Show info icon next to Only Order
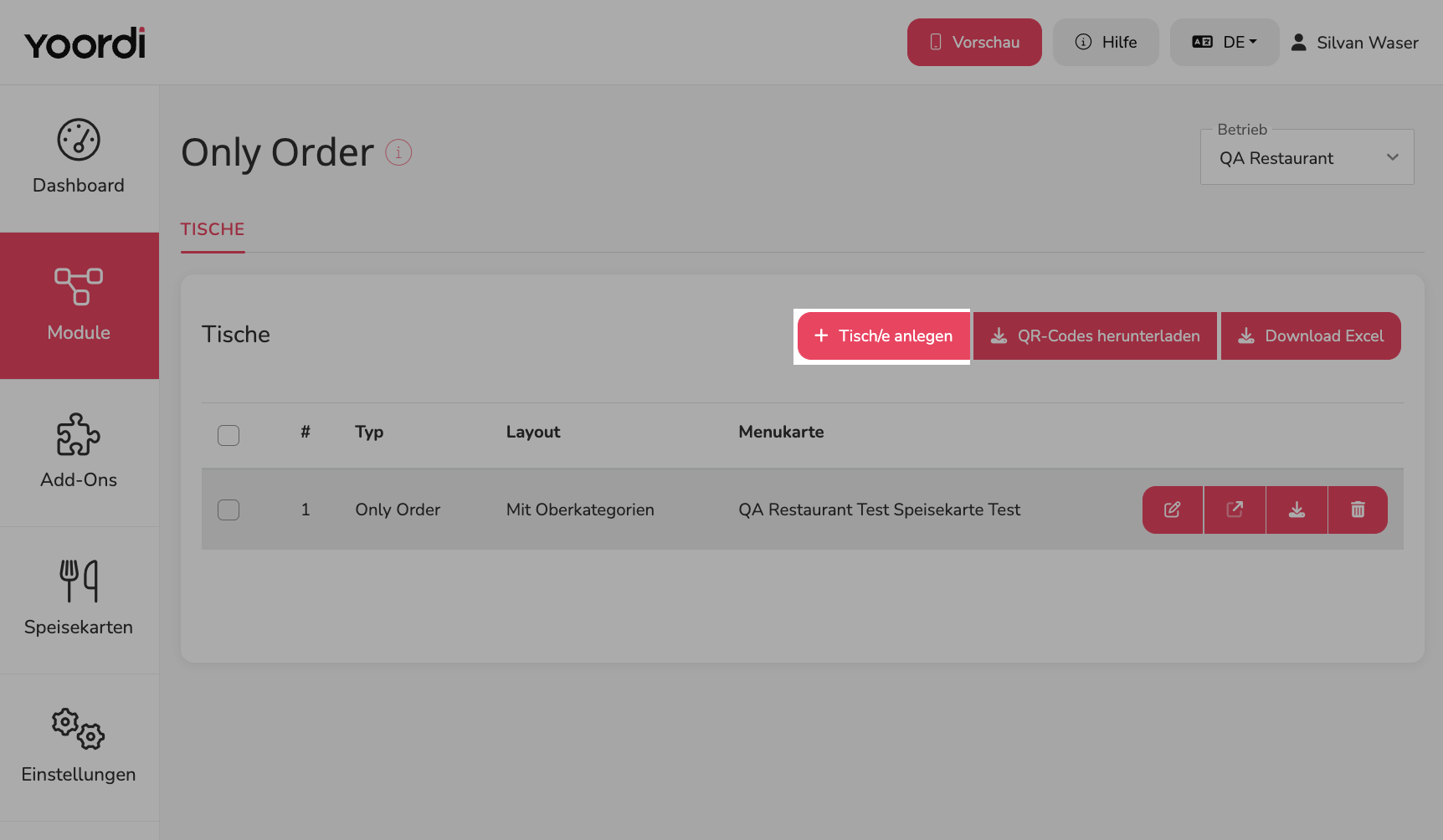The image size is (1443, 840). [398, 152]
